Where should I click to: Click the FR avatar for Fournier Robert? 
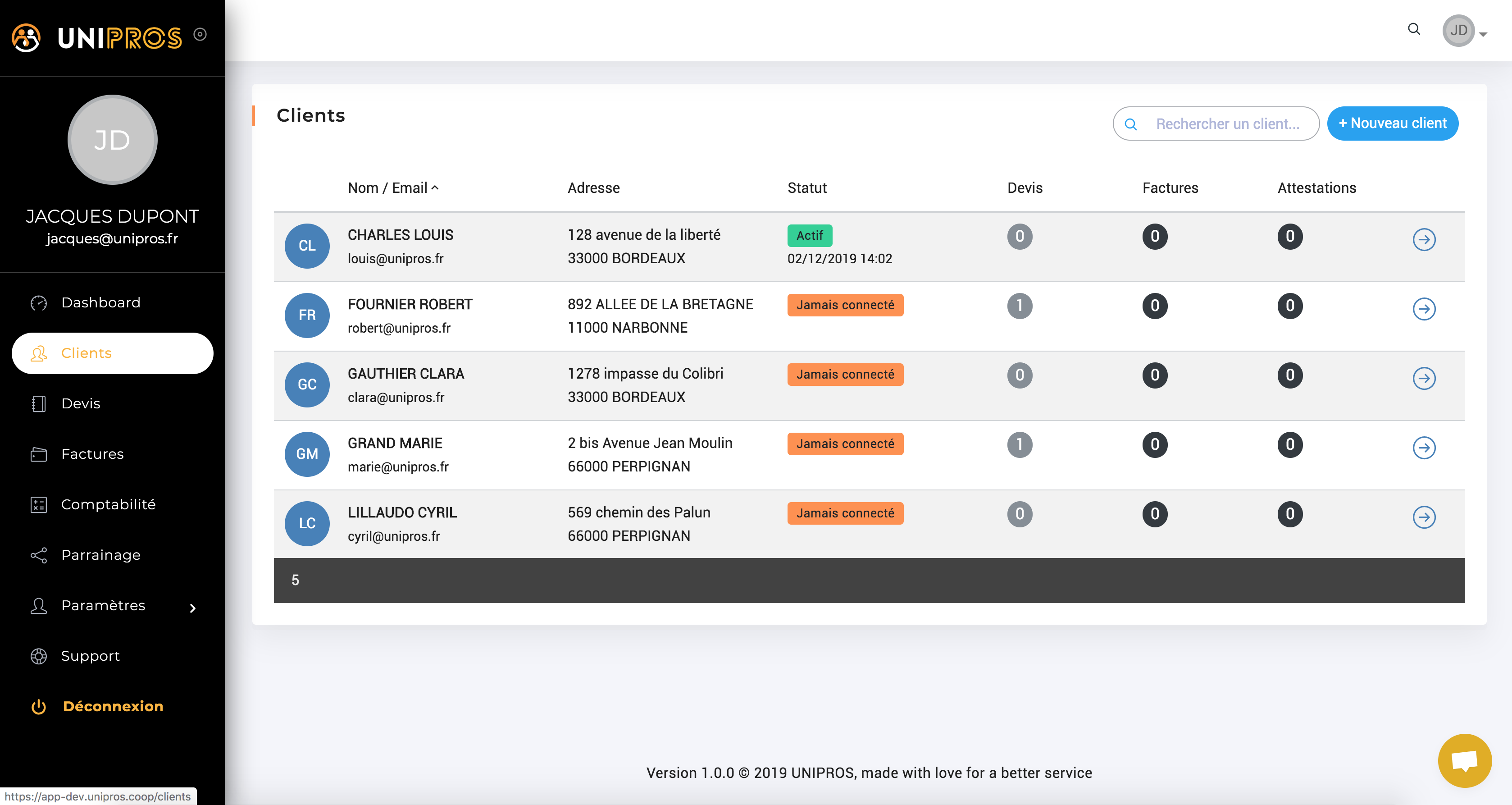tap(307, 316)
